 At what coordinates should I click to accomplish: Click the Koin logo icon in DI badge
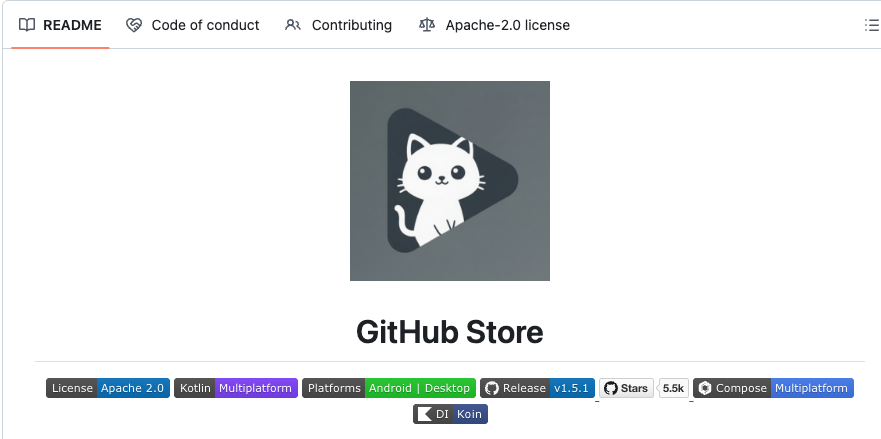click(x=425, y=414)
